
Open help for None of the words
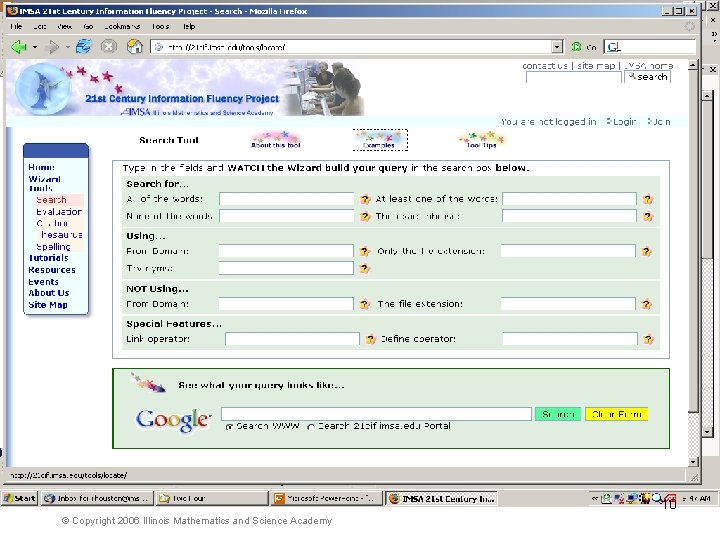point(365,216)
